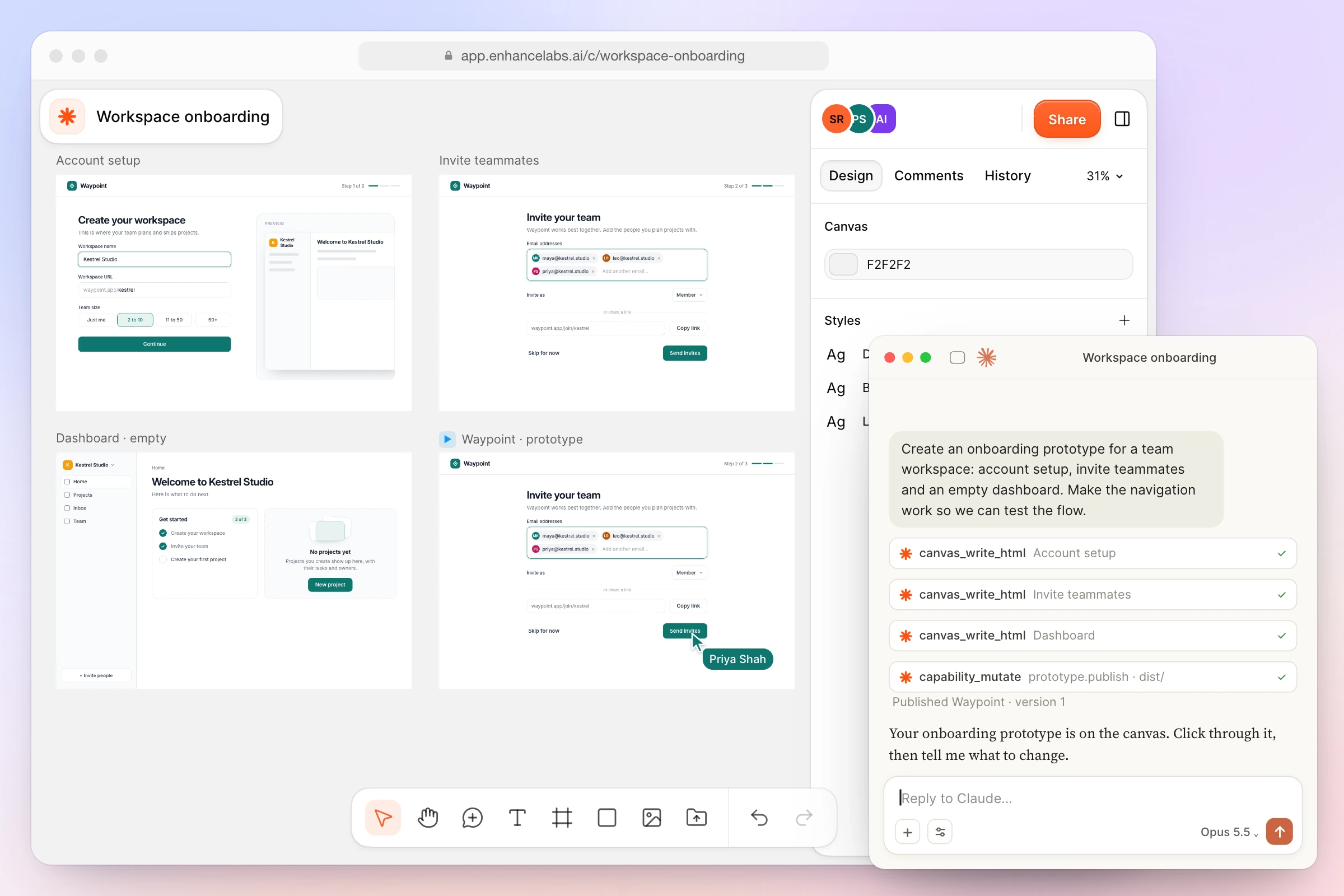This screenshot has height=896, width=1344.
Task: Select the add comment tool
Action: point(473,818)
